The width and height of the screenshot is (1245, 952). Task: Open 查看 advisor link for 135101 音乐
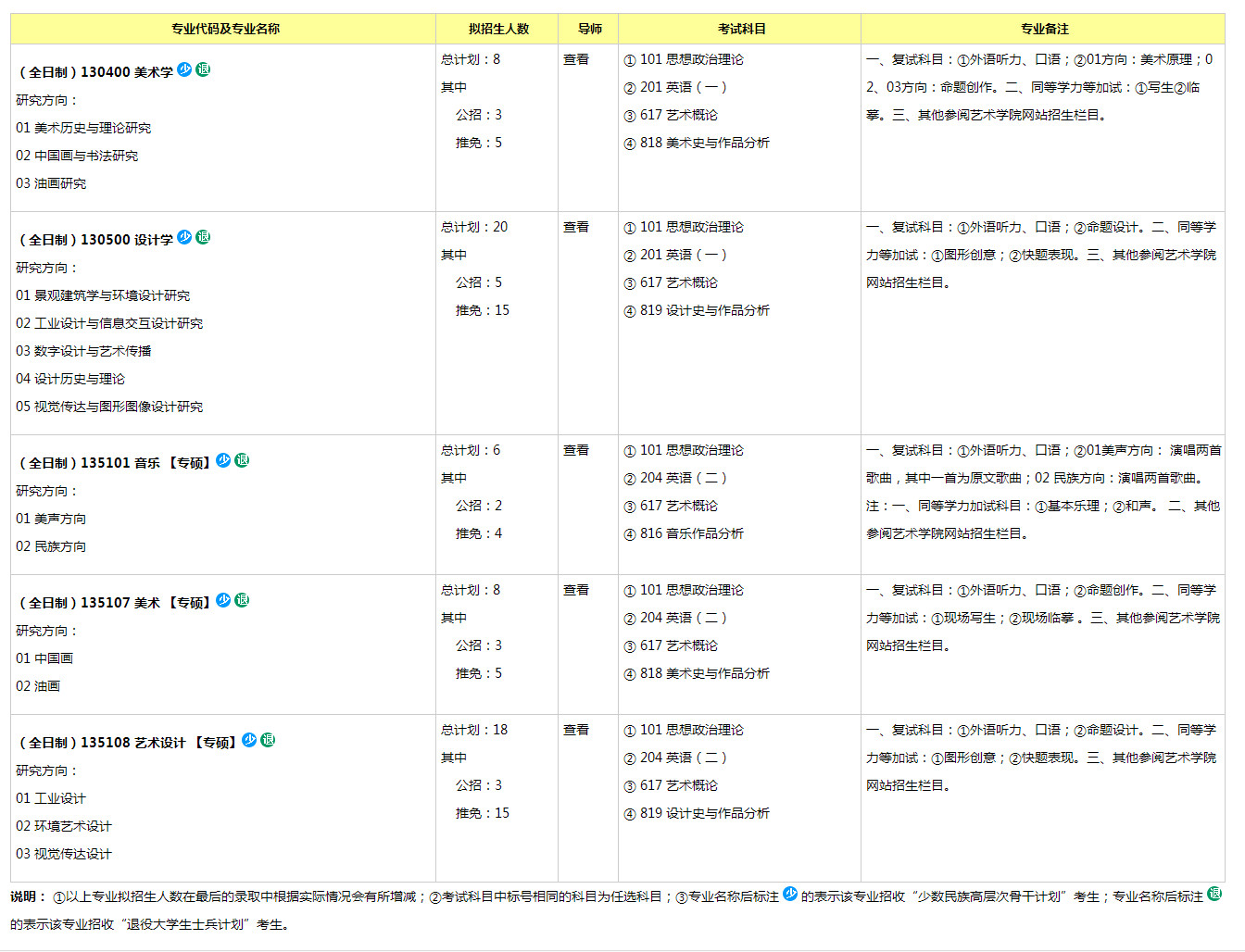tap(576, 450)
